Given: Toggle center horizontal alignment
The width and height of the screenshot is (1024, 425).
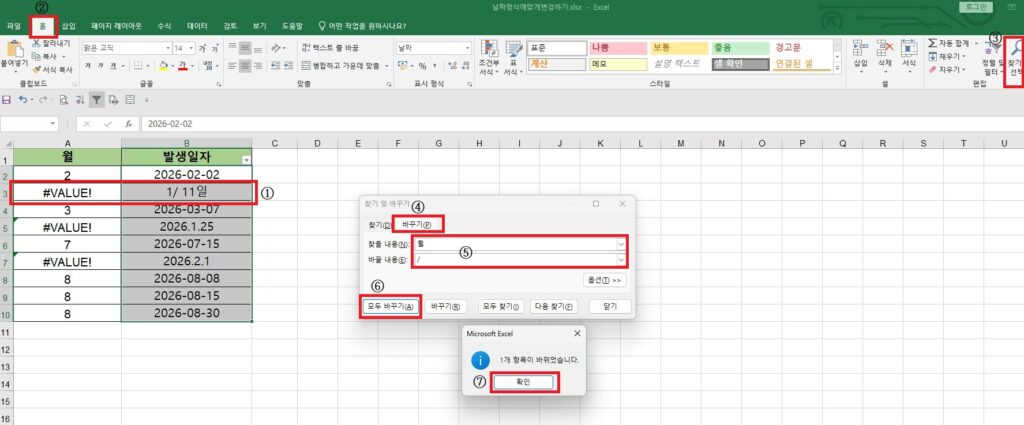Looking at the screenshot, I should coord(245,66).
